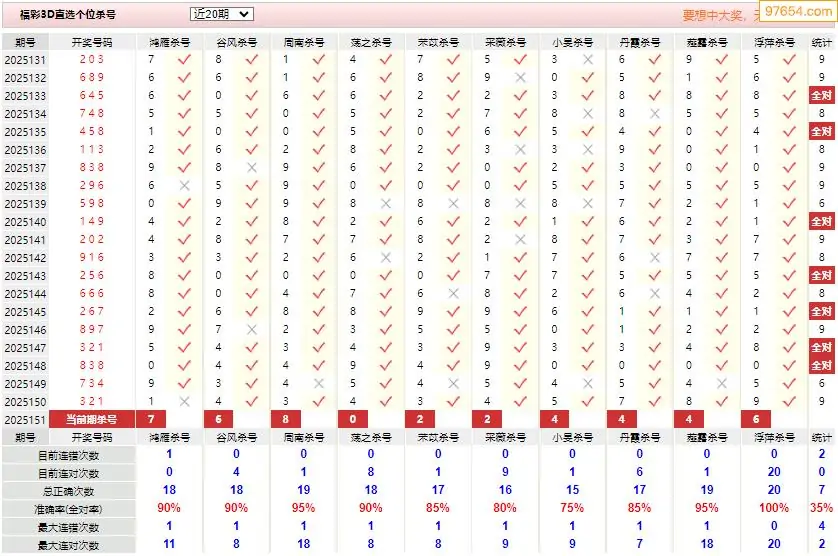Select the 目前连对次数 row label
838x556 pixels.
[68, 474]
